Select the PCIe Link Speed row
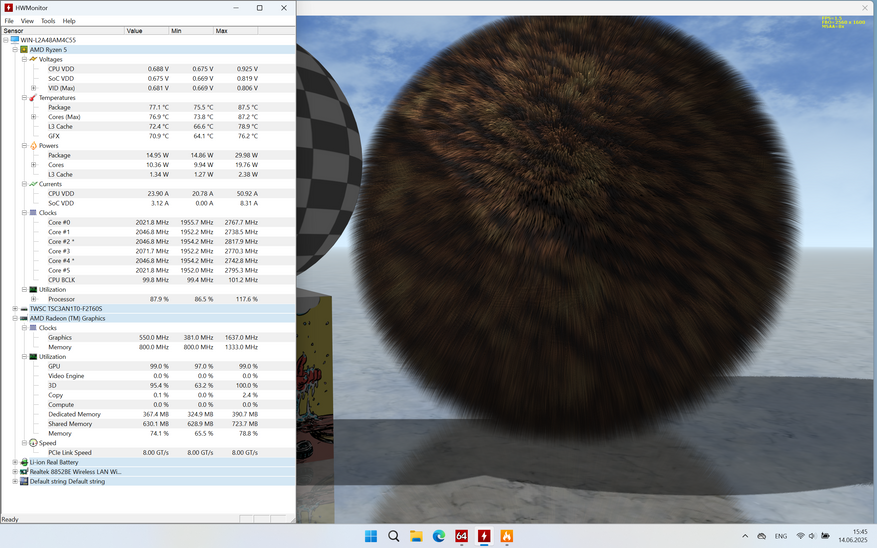The height and width of the screenshot is (548, 877). click(70, 453)
